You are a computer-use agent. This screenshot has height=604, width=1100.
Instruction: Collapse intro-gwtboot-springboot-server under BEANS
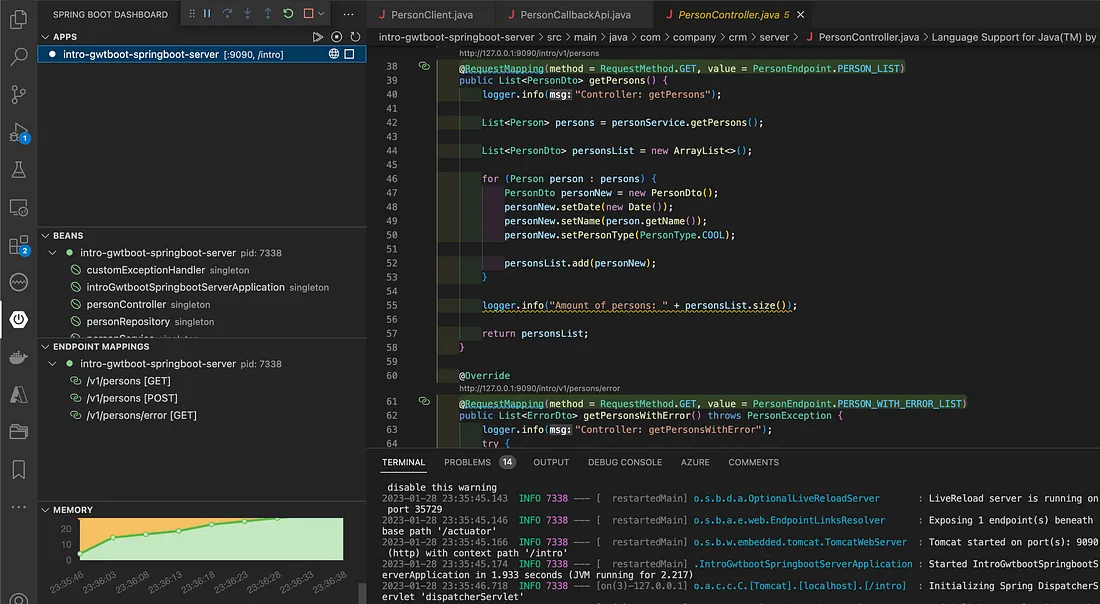tap(53, 253)
